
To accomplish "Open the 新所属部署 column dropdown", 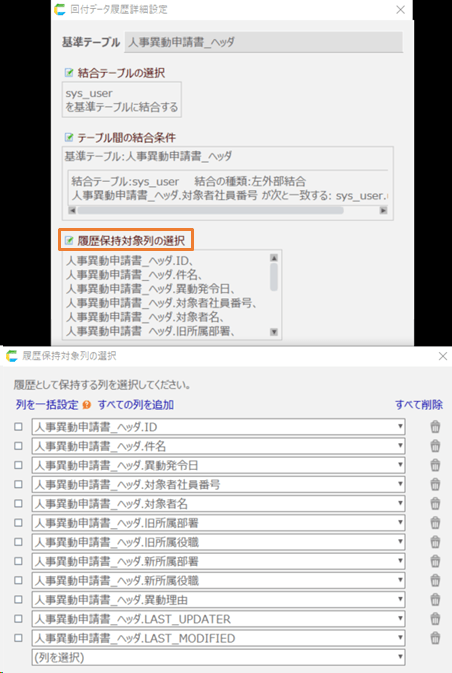I will [x=218, y=561].
